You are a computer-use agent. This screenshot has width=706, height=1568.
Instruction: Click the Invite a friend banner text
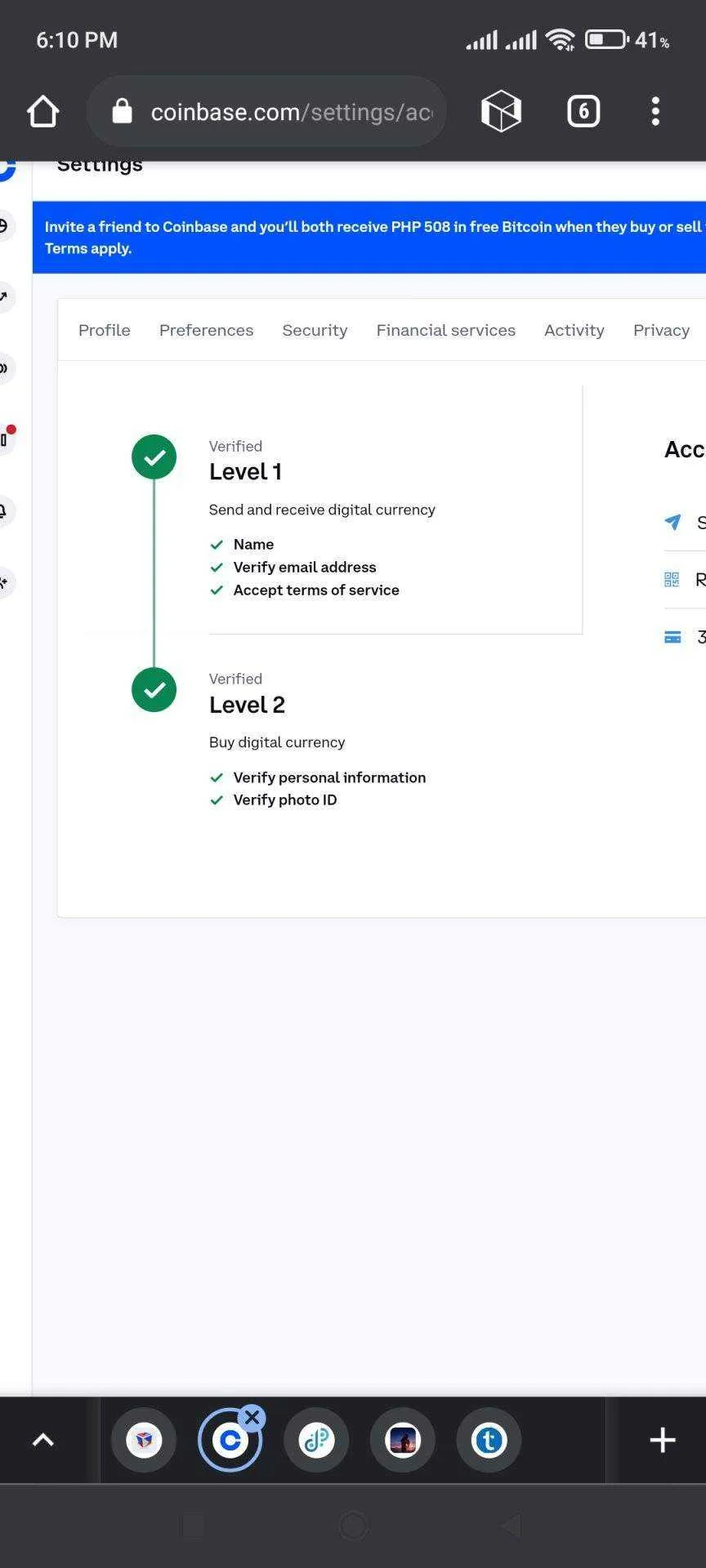[x=375, y=226]
